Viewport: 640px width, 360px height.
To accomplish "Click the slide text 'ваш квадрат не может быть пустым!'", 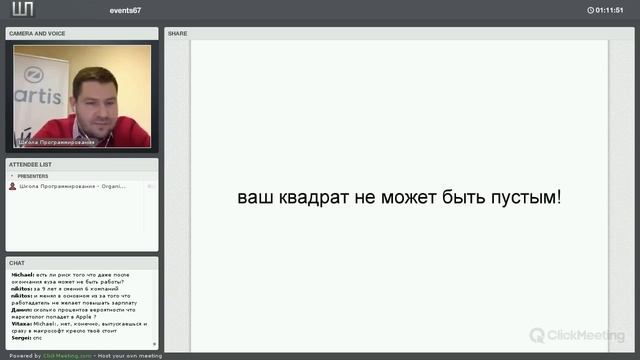I will [x=399, y=197].
